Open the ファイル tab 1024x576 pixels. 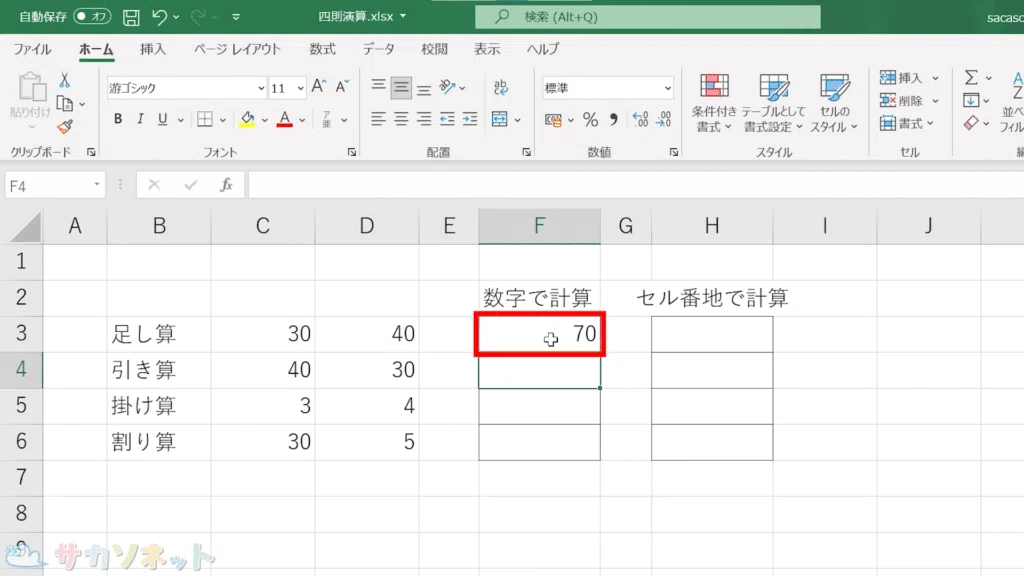click(x=32, y=49)
